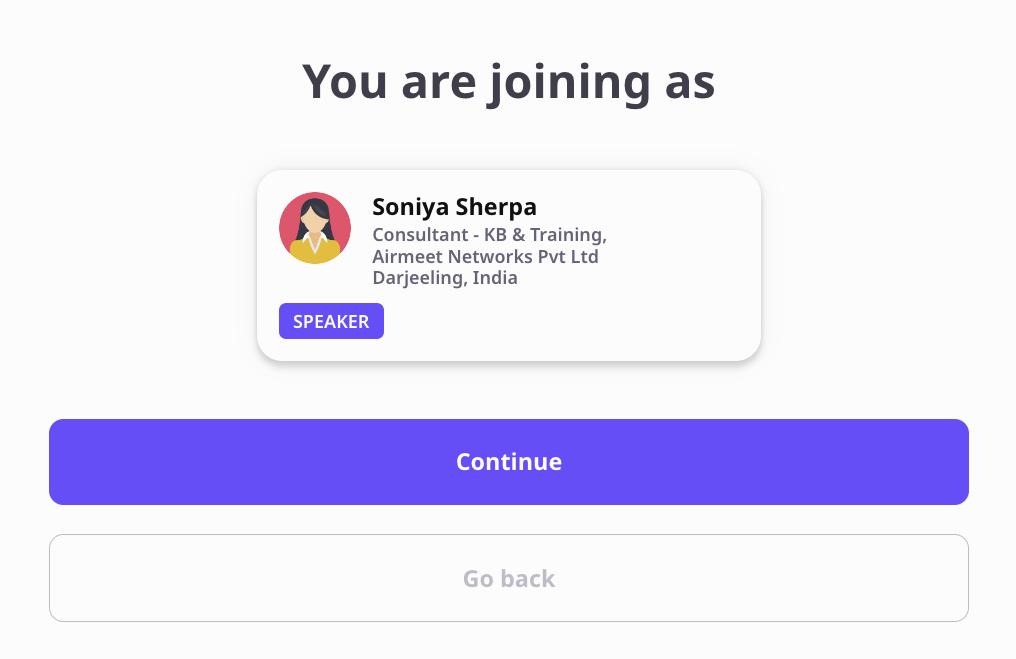Click the right edge of Go back button
The image size is (1016, 659).
tap(960, 578)
